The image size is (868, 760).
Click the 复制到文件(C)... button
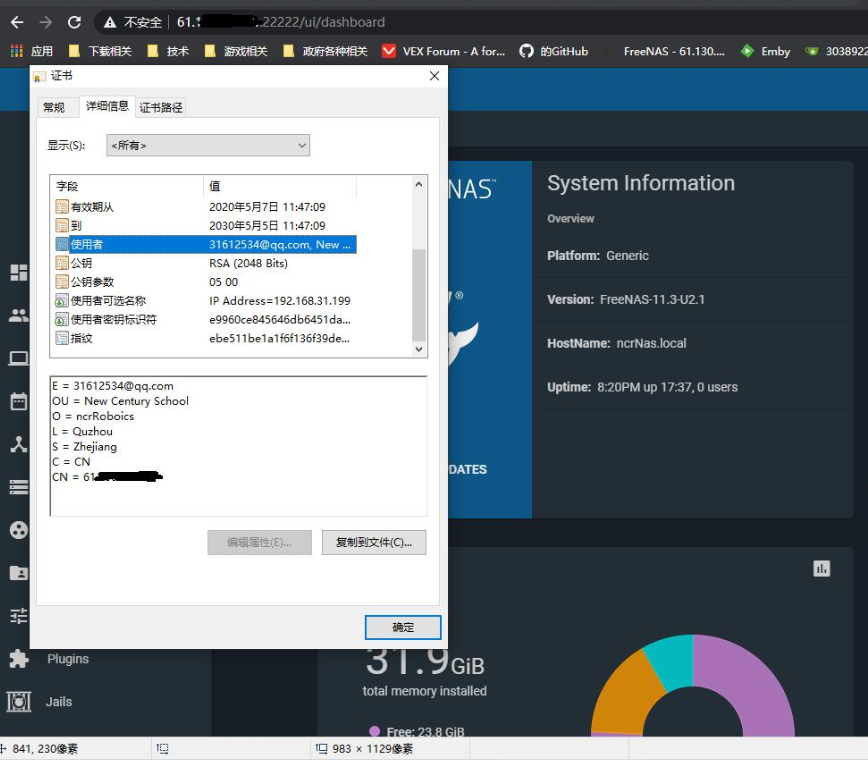coord(374,542)
